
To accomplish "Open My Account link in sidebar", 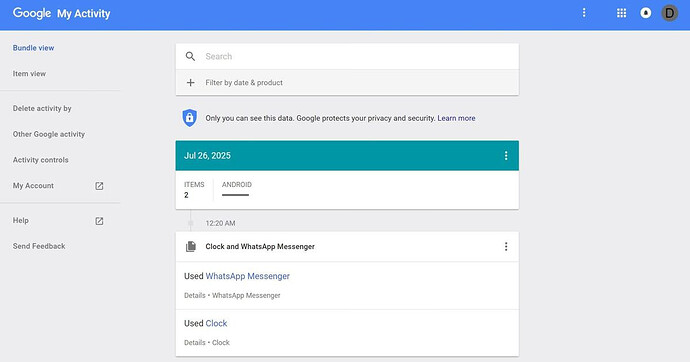I will click(x=33, y=186).
